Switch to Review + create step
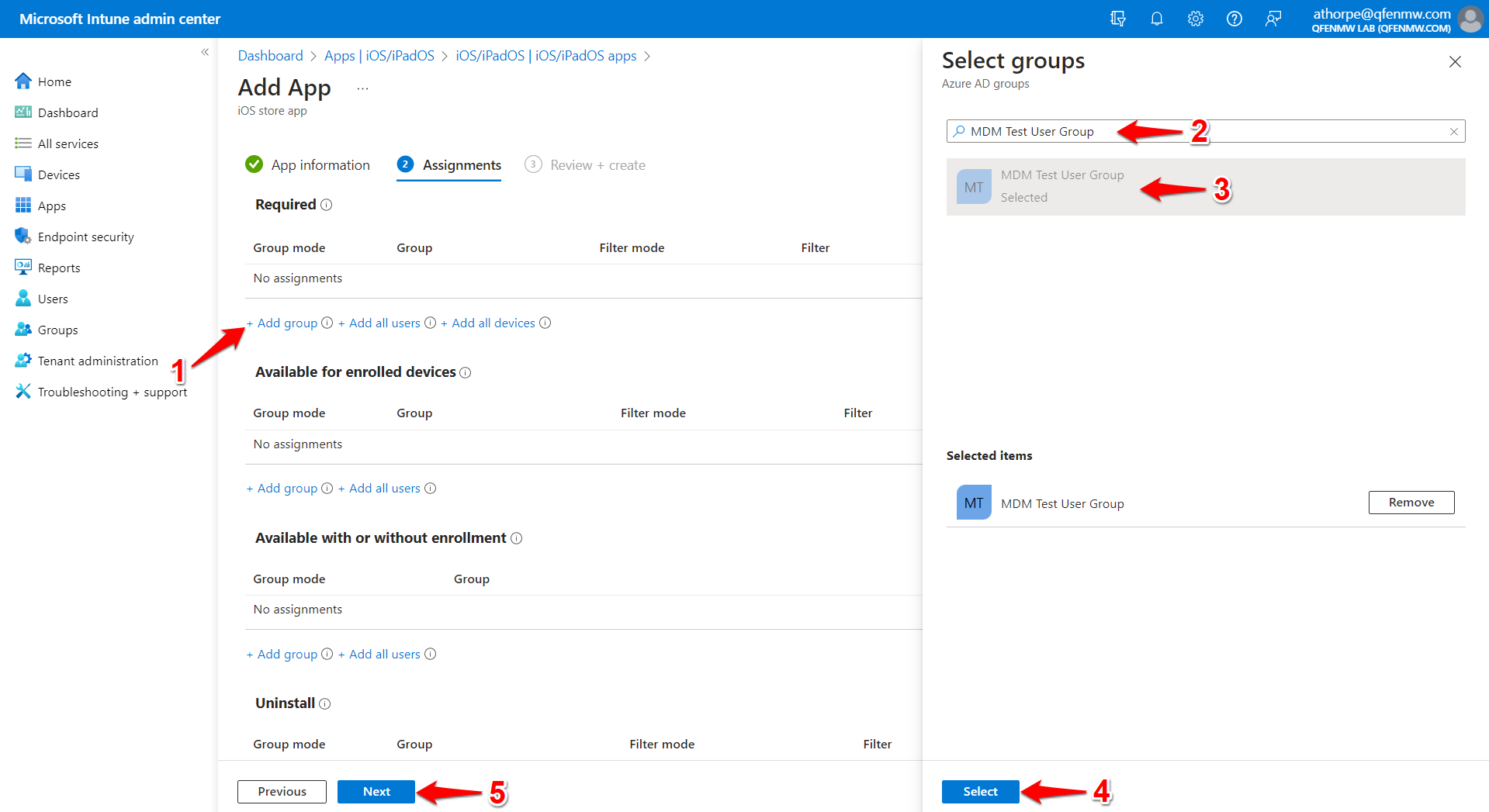 point(585,165)
